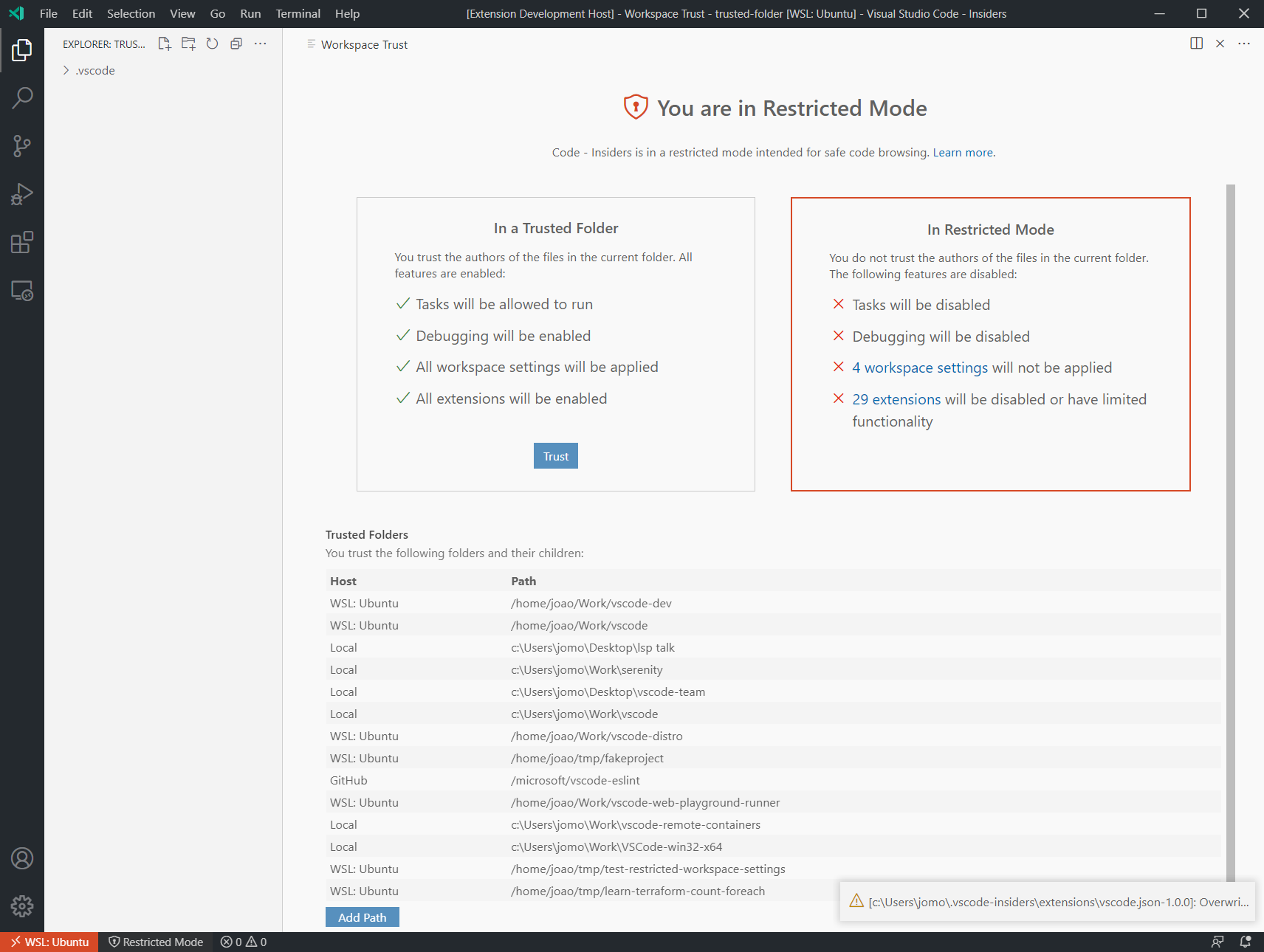The image size is (1264, 952).
Task: Create a new file in the Explorer
Action: click(164, 44)
